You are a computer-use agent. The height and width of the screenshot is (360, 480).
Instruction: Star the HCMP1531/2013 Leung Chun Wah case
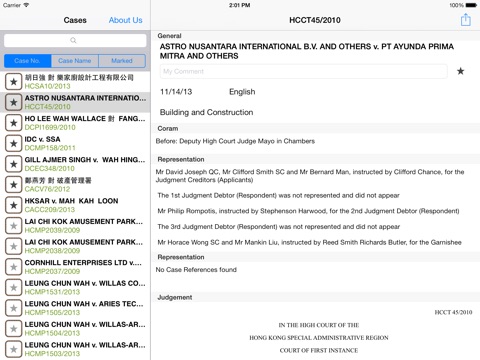click(13, 287)
